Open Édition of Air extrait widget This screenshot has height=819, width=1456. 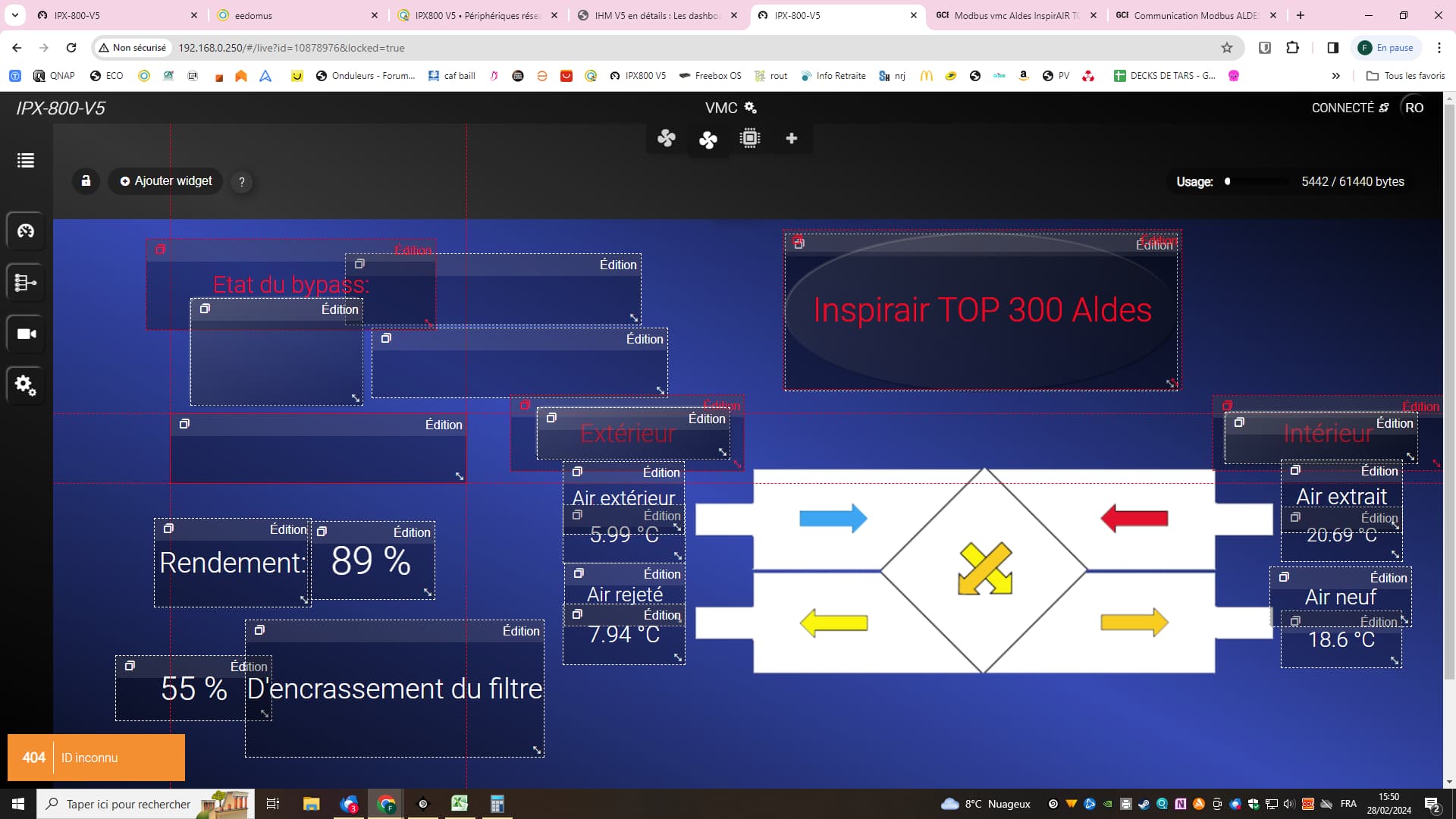tap(1379, 471)
